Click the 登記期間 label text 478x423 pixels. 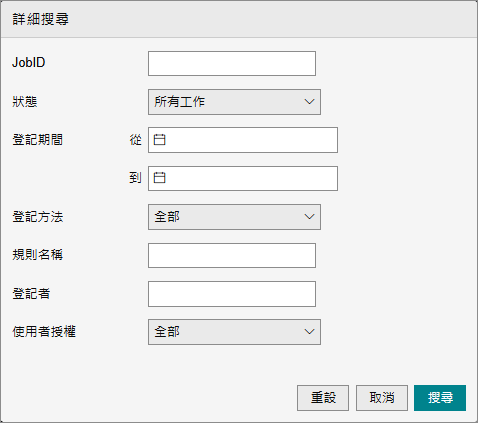37,140
